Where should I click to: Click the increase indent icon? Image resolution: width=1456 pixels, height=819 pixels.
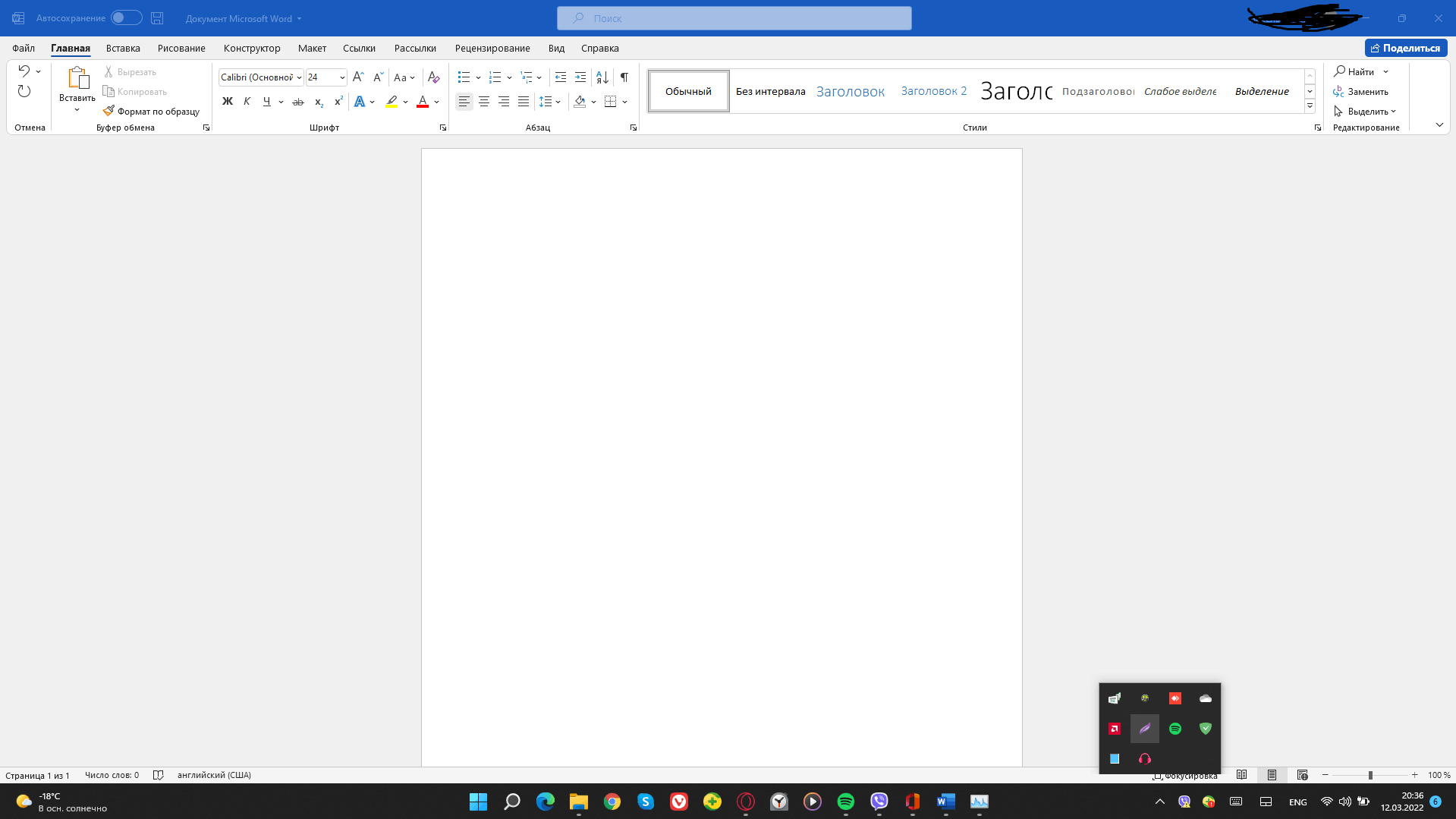580,77
